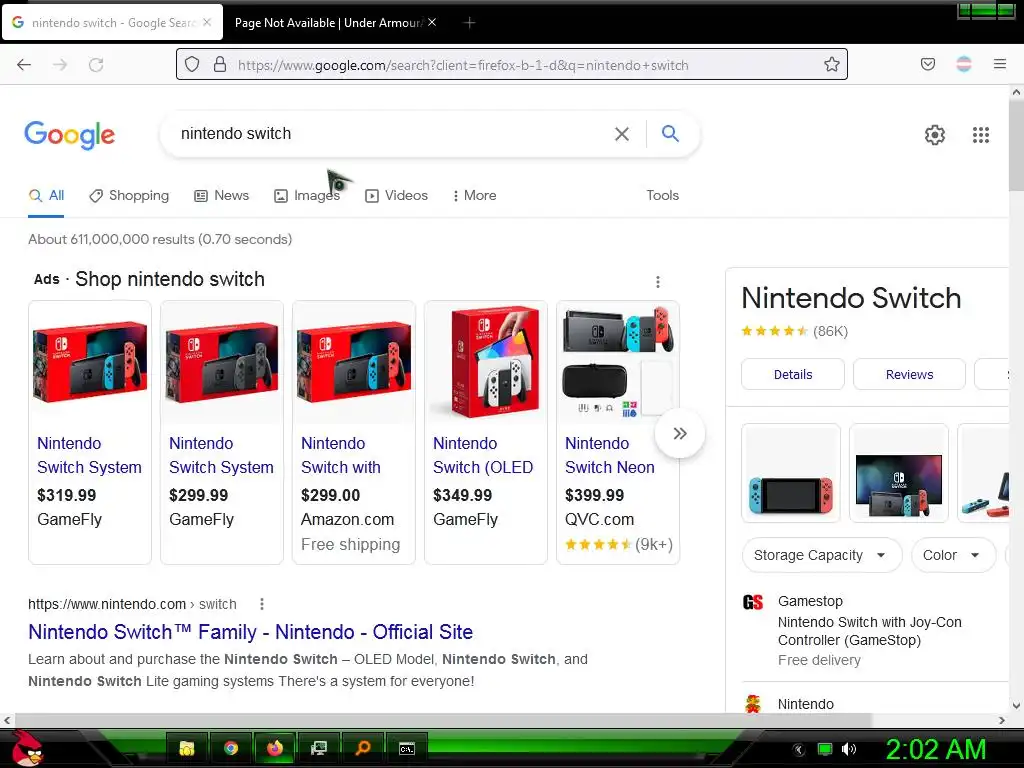
Task: Click the Google logo
Action: [x=69, y=135]
